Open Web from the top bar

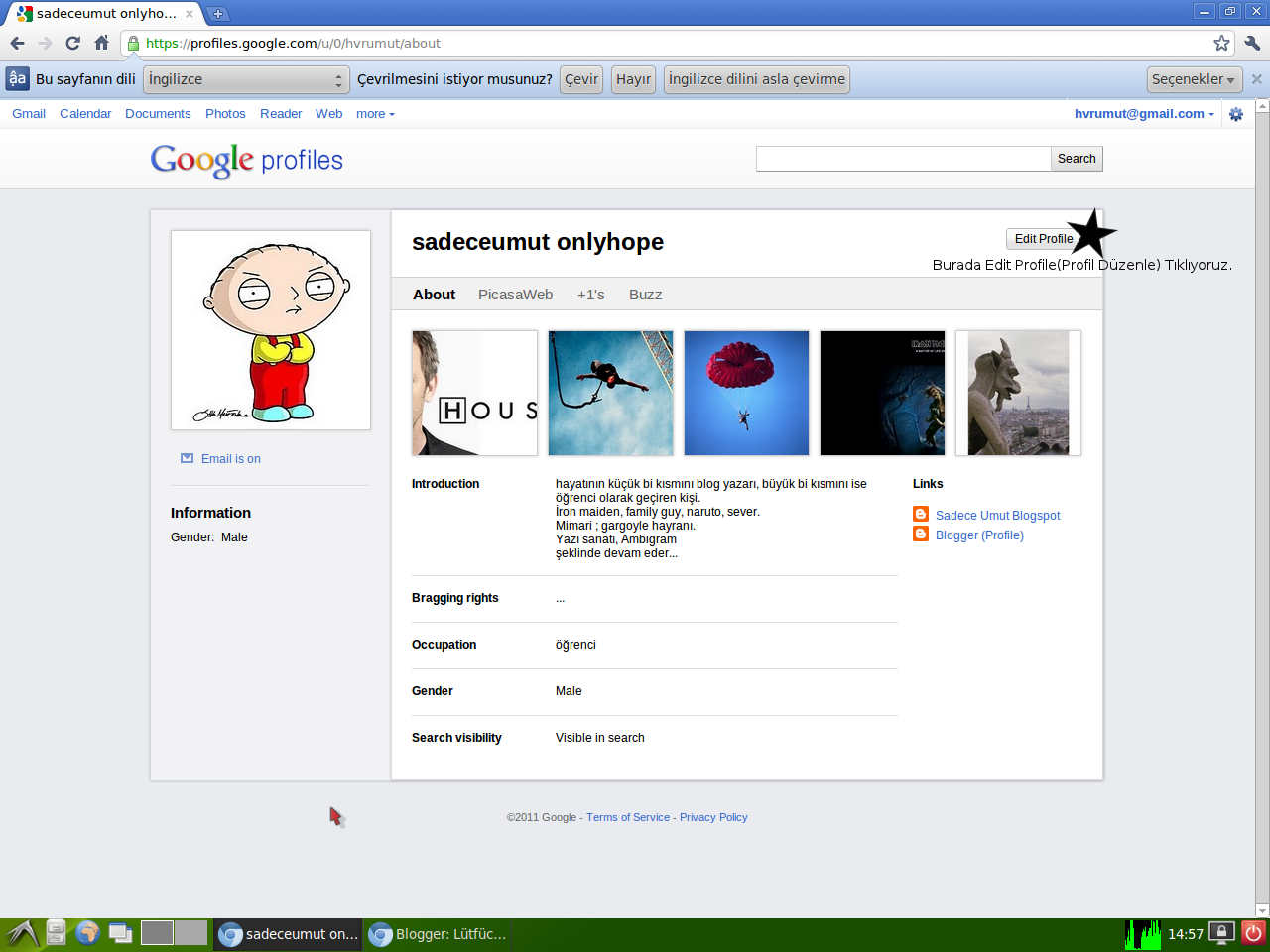[x=328, y=114]
